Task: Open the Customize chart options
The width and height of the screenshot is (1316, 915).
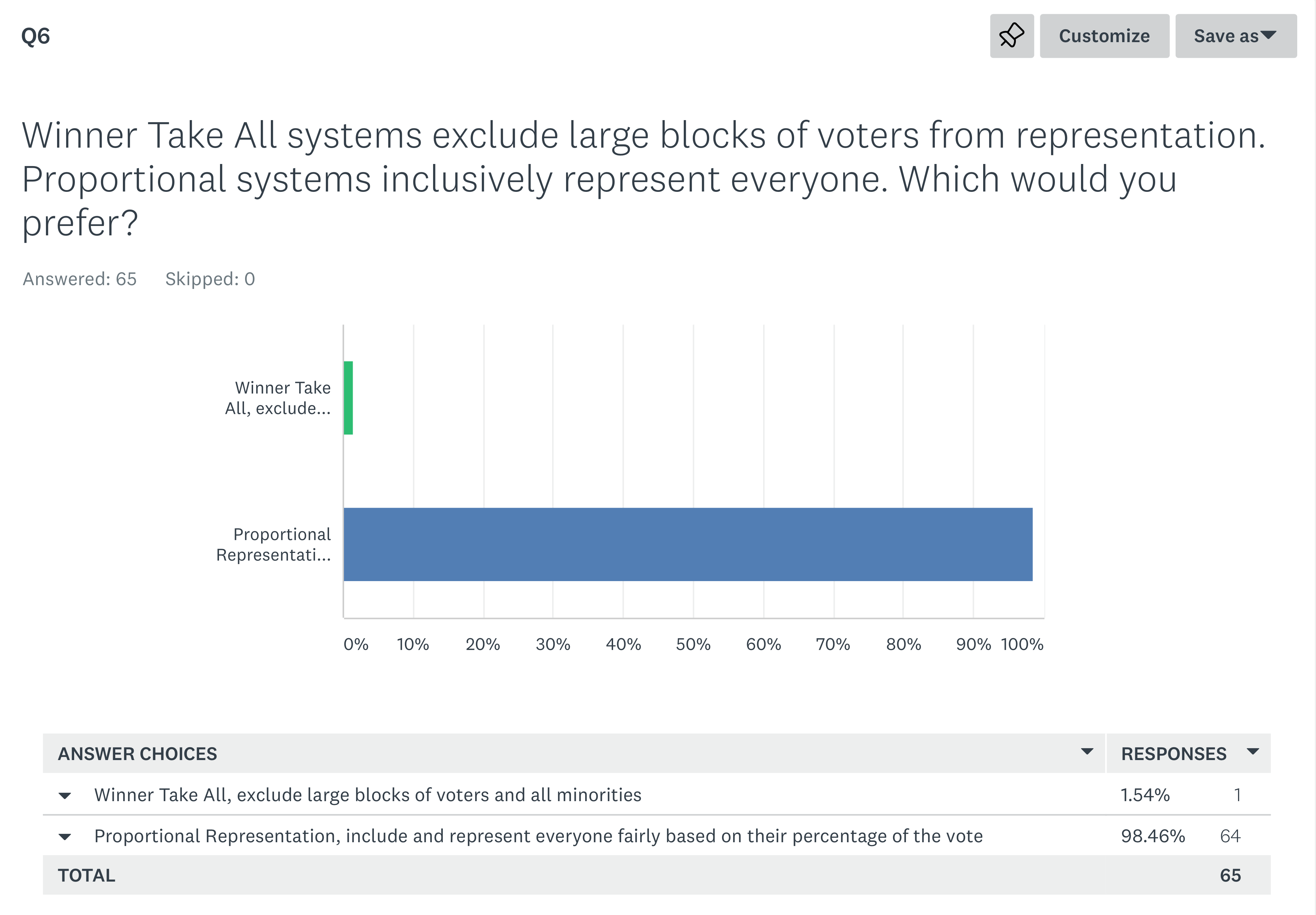Action: click(x=1104, y=36)
